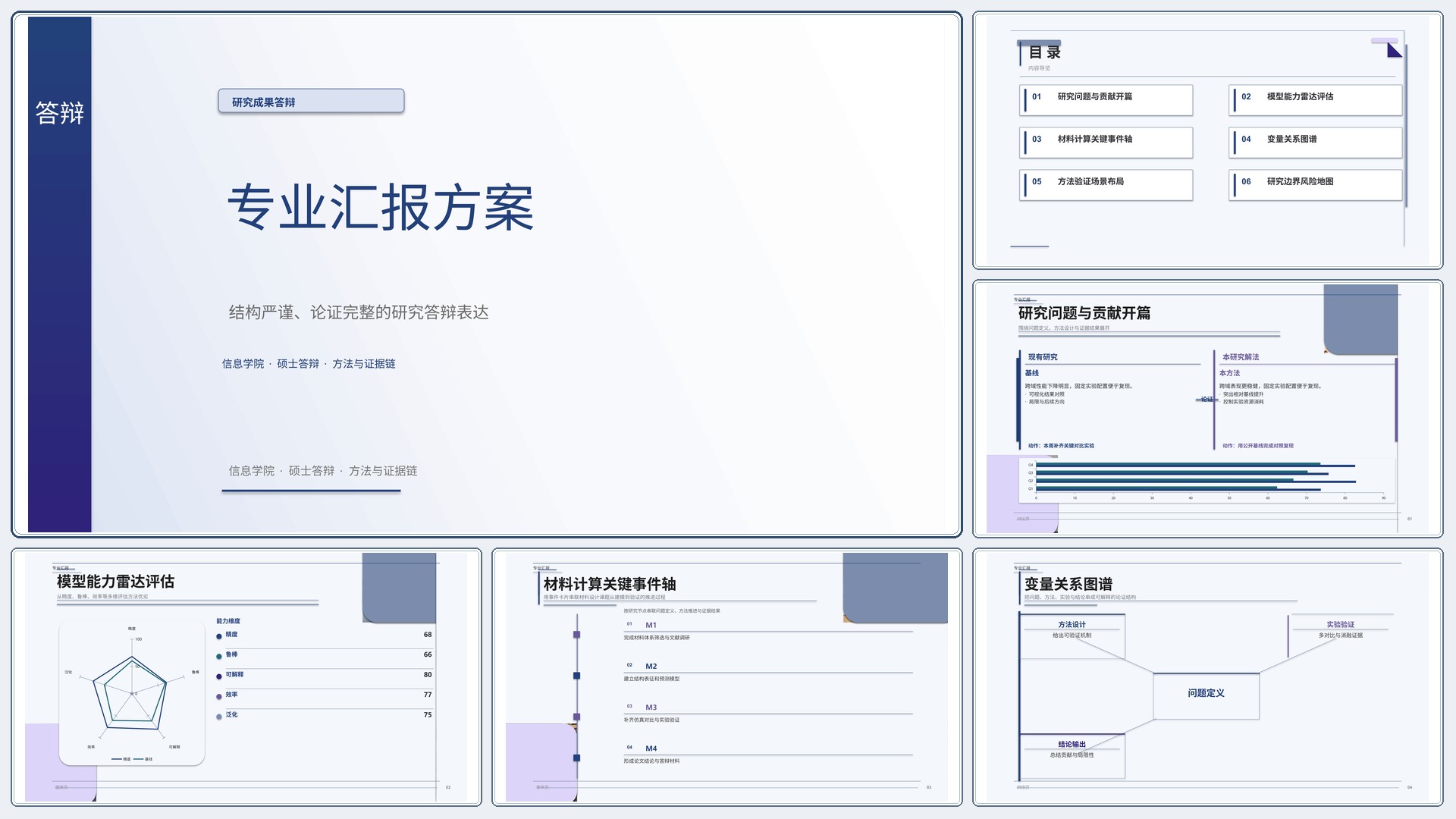Viewport: 1456px width, 819px height.
Task: Select the value 80 in the 可解释 row
Action: (428, 675)
